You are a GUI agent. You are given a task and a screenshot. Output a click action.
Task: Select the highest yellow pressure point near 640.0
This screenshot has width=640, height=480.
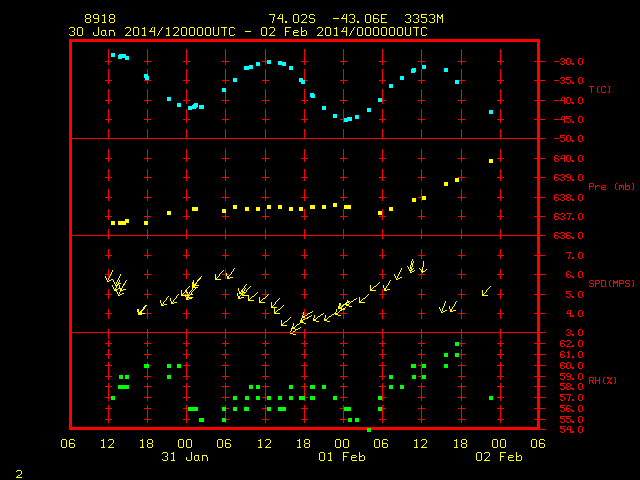[491, 161]
